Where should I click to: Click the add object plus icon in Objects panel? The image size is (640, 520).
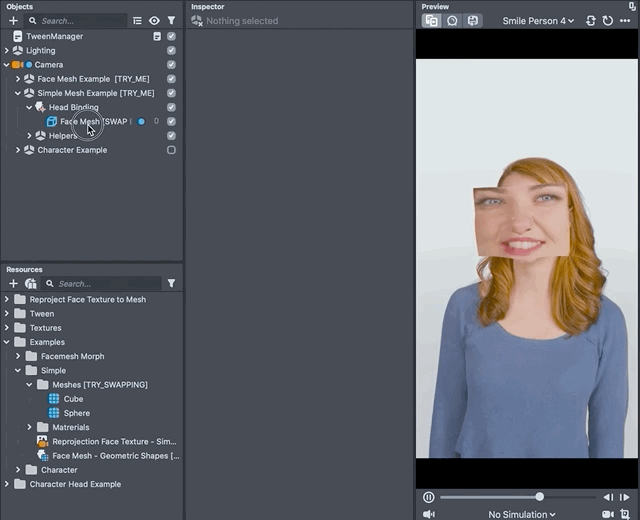click(13, 20)
